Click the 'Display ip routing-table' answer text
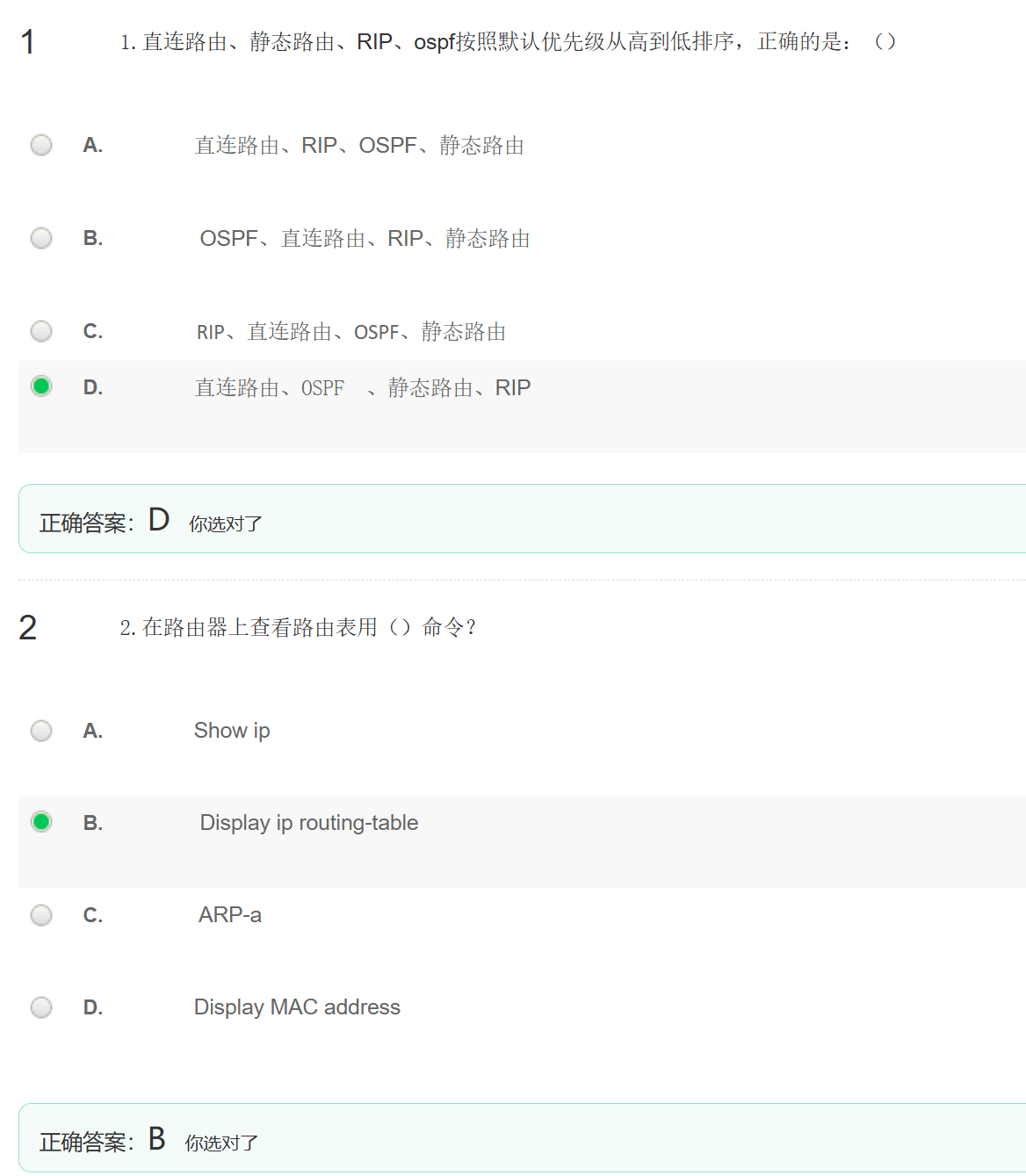This screenshot has height=1176, width=1026. 308,823
